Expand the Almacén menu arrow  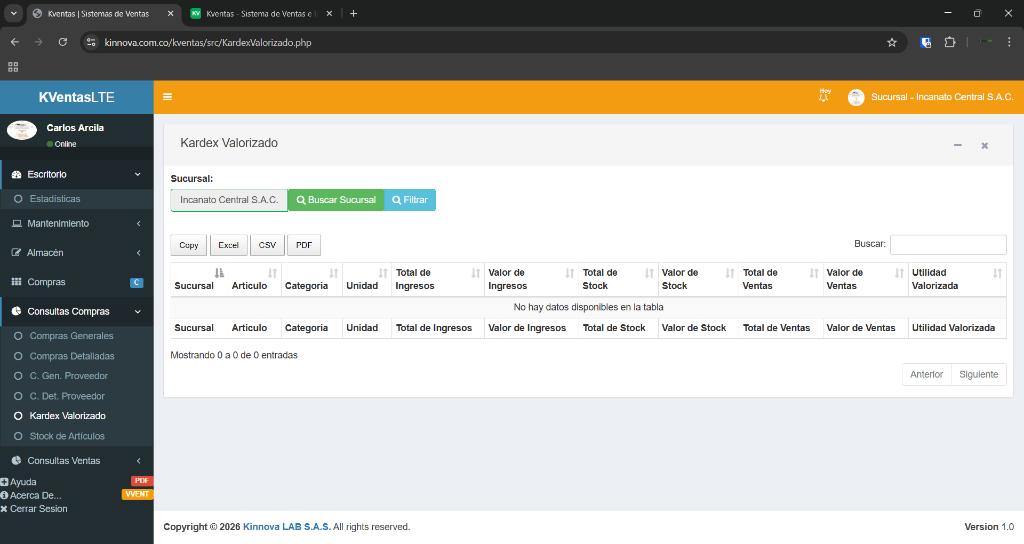click(x=138, y=253)
